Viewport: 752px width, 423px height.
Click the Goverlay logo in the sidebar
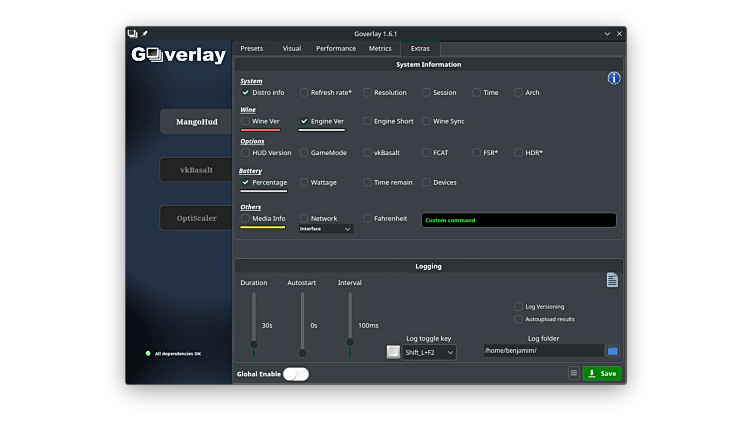coord(179,55)
